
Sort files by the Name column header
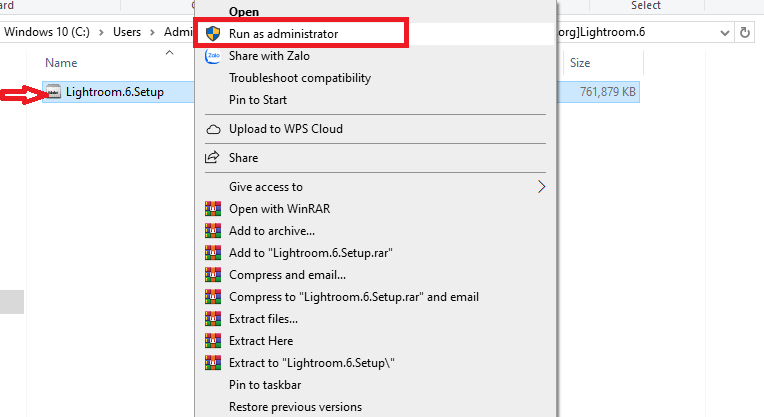point(61,63)
